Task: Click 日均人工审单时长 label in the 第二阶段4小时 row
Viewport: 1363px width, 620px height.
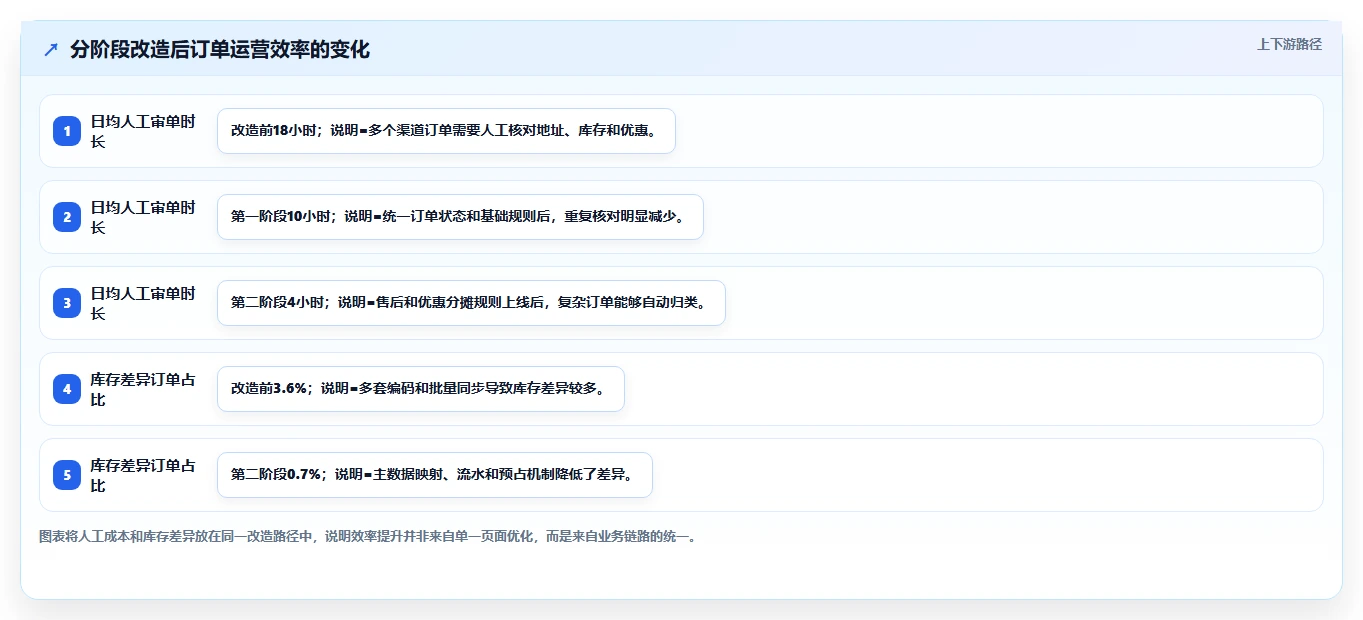Action: 143,303
